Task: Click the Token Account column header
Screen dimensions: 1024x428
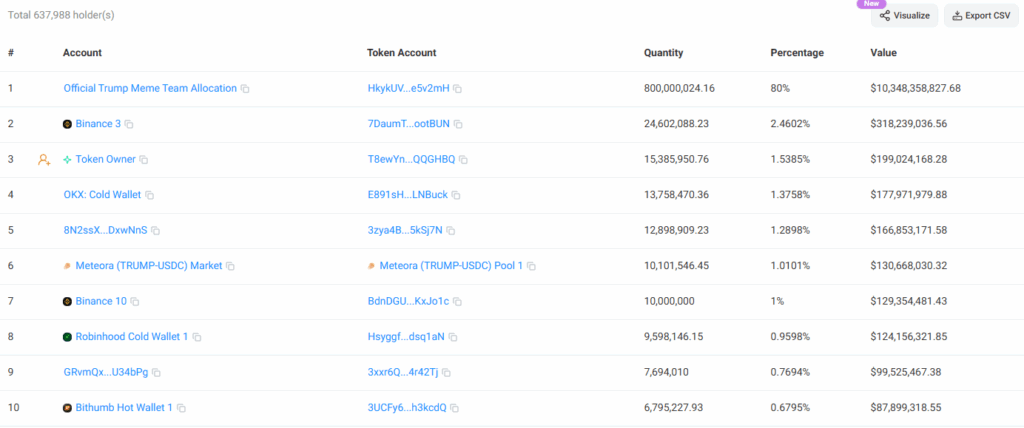Action: point(402,53)
